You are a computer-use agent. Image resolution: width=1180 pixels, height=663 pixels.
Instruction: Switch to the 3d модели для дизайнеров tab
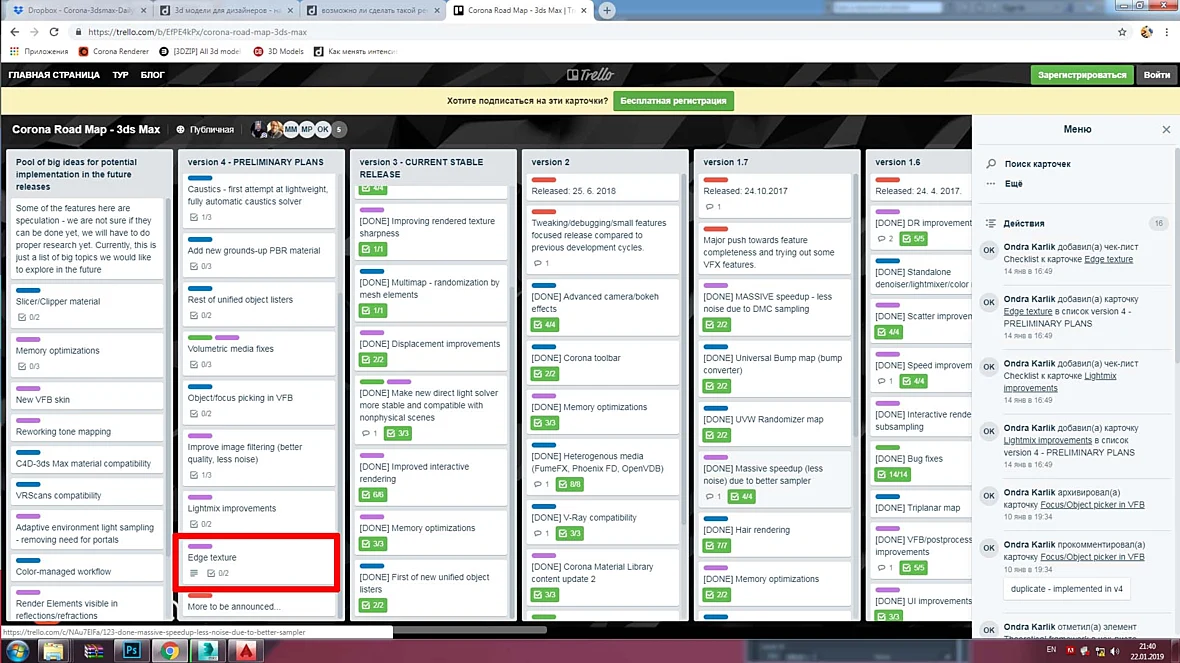tap(226, 11)
